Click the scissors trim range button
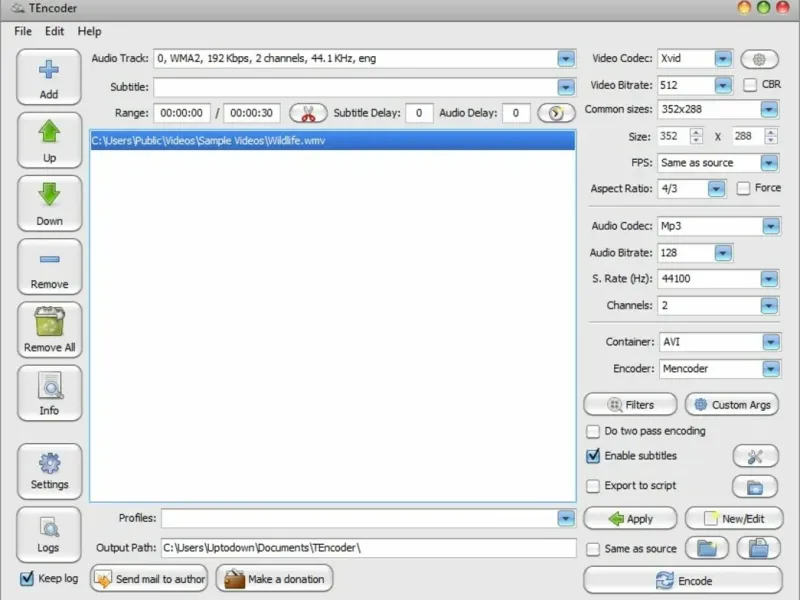800x600 pixels. (308, 113)
